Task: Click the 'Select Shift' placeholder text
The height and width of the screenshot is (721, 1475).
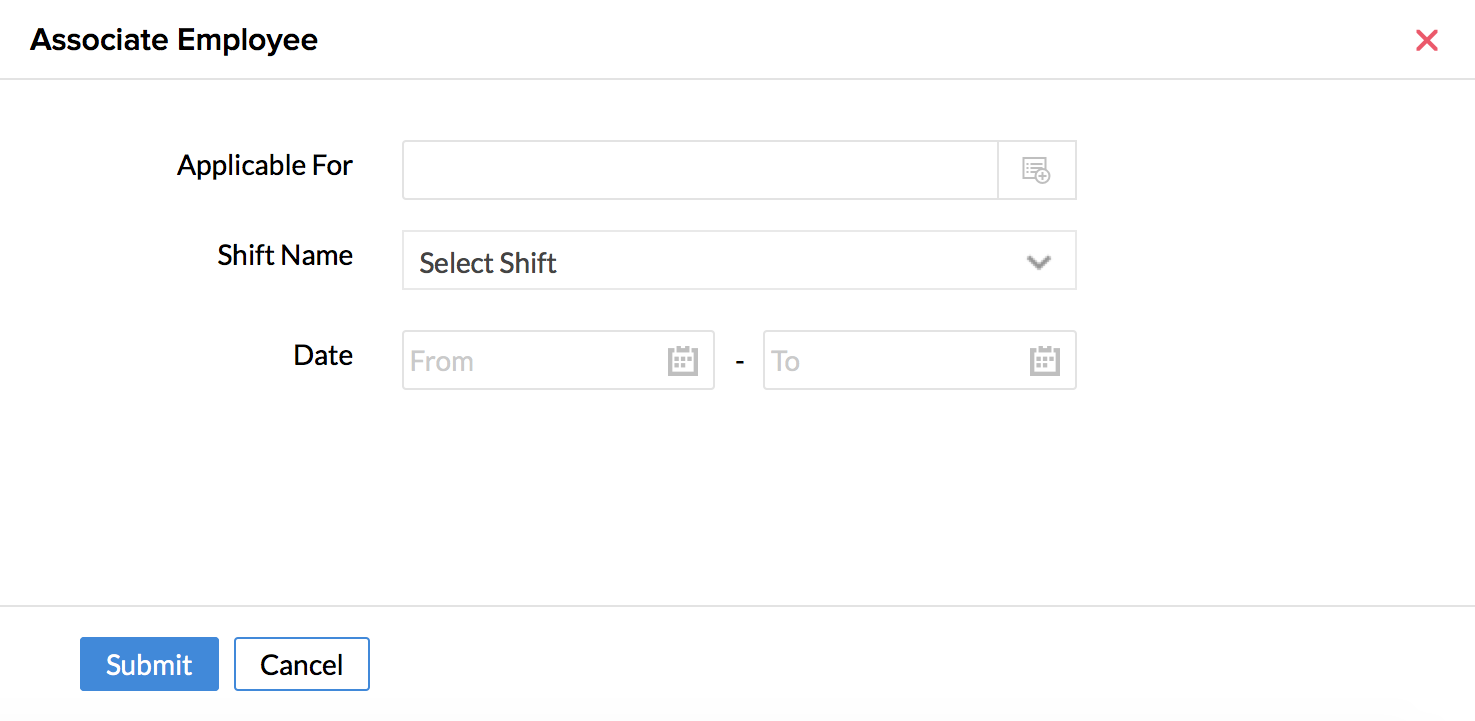Action: (488, 263)
